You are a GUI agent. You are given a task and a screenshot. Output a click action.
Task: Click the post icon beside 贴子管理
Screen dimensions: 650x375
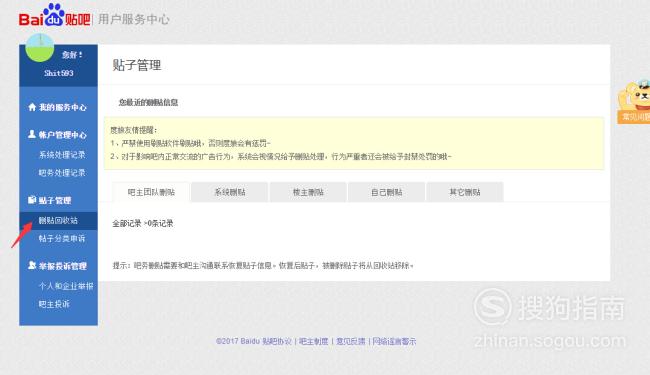[32, 200]
